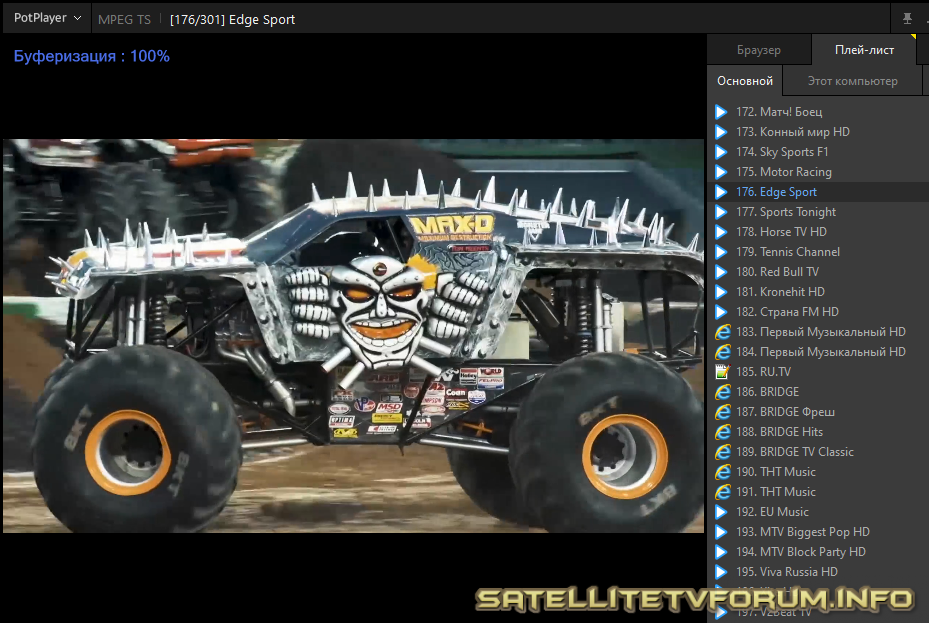
Task: Select playlist entry '191. ТНТ Music'
Action: (x=818, y=492)
